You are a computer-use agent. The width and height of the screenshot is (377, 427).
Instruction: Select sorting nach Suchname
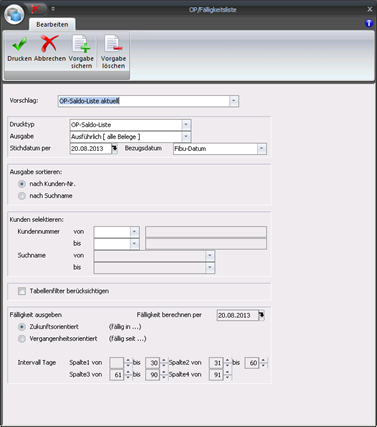click(x=22, y=196)
